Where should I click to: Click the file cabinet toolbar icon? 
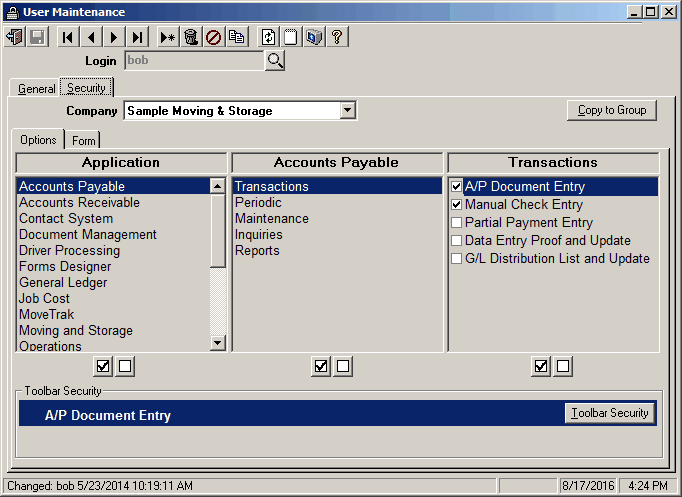pos(314,37)
